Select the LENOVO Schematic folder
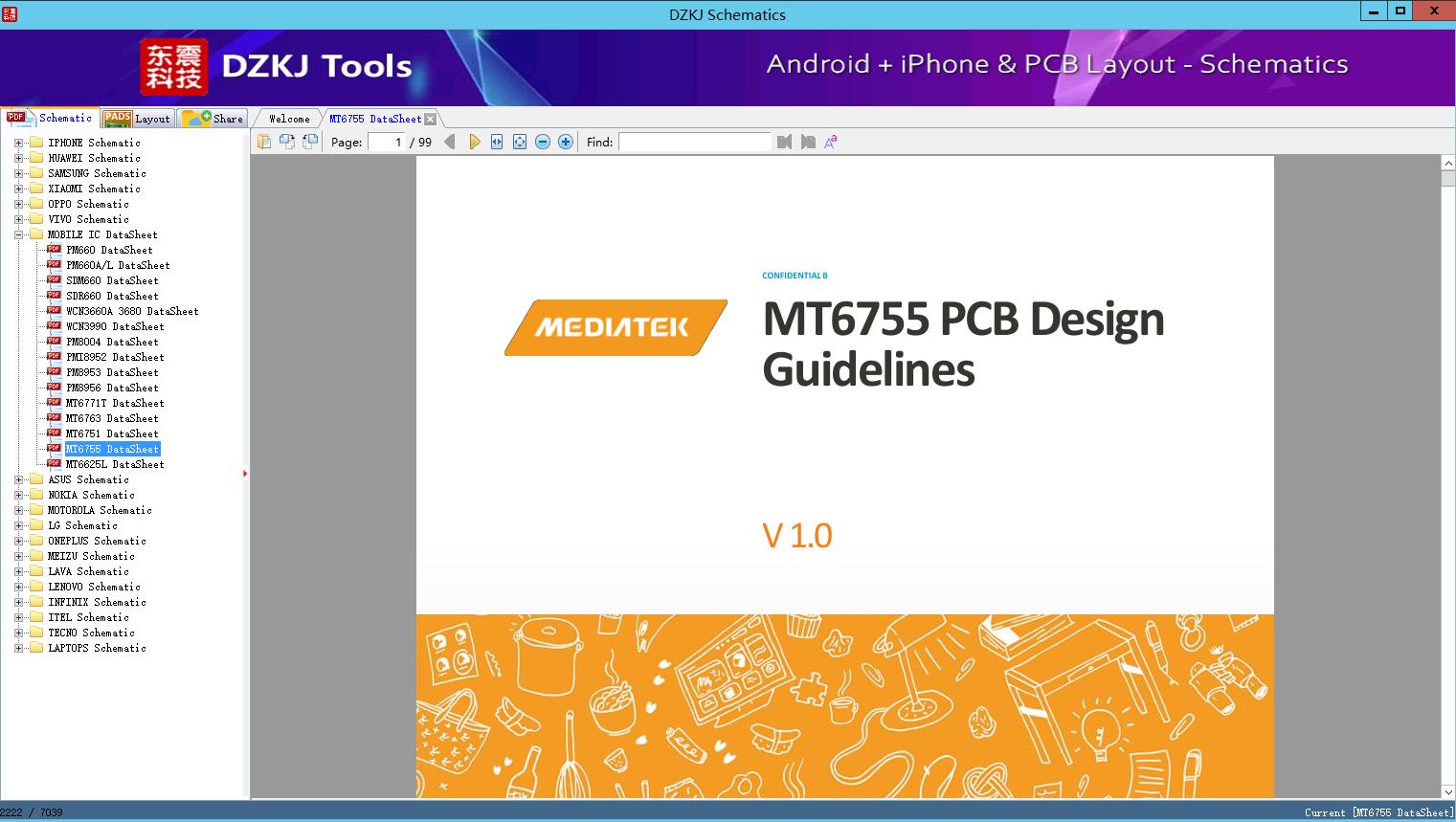The height and width of the screenshot is (822, 1456). click(94, 587)
